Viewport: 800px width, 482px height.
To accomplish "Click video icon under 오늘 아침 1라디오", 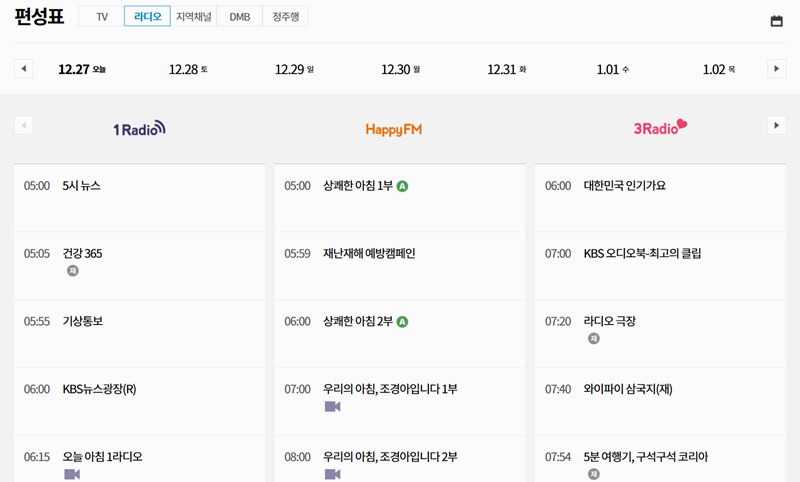I will click(72, 474).
